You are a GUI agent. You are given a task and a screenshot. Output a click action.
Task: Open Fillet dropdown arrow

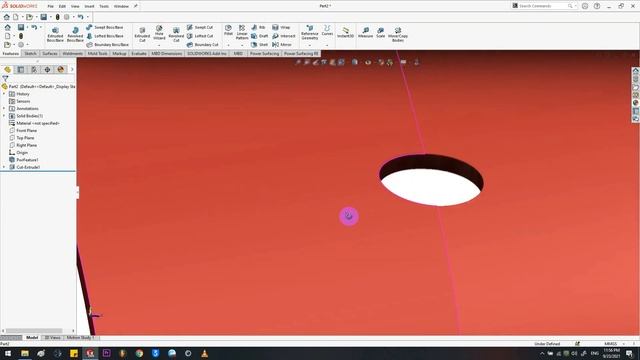(x=228, y=45)
